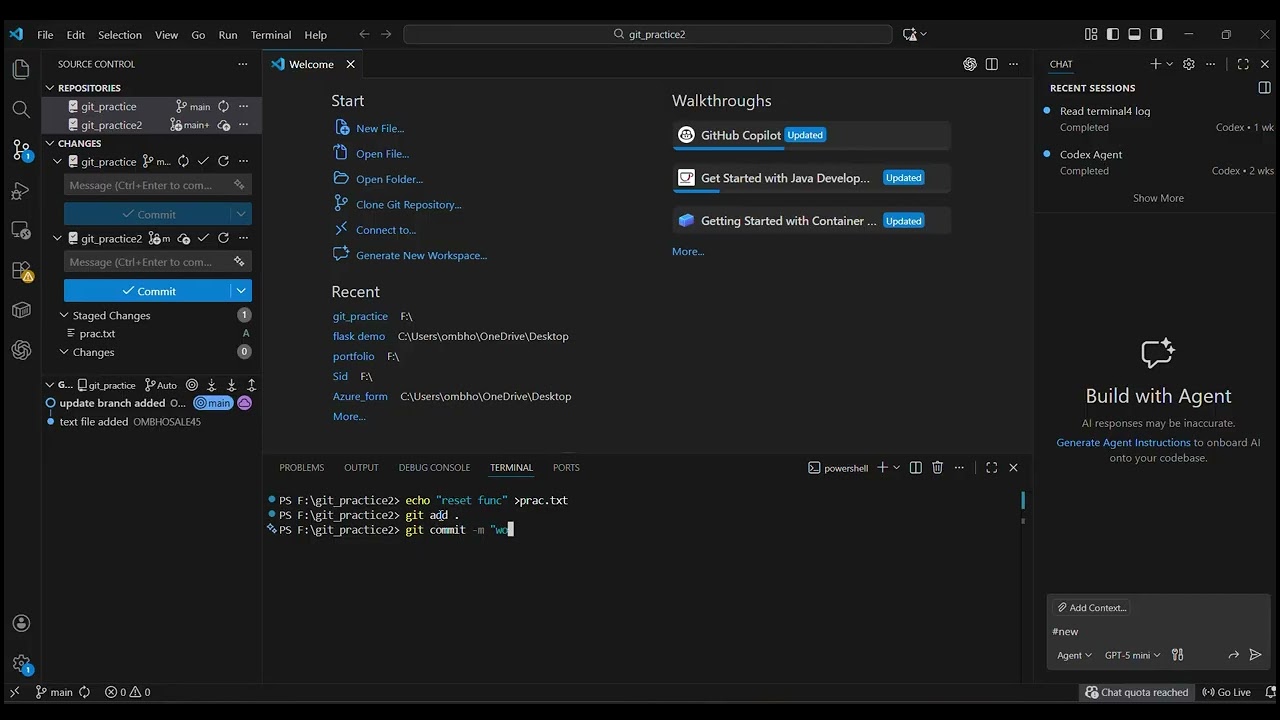This screenshot has width=1280, height=720.
Task: Click git_practice2 Commit button
Action: [x=148, y=291]
